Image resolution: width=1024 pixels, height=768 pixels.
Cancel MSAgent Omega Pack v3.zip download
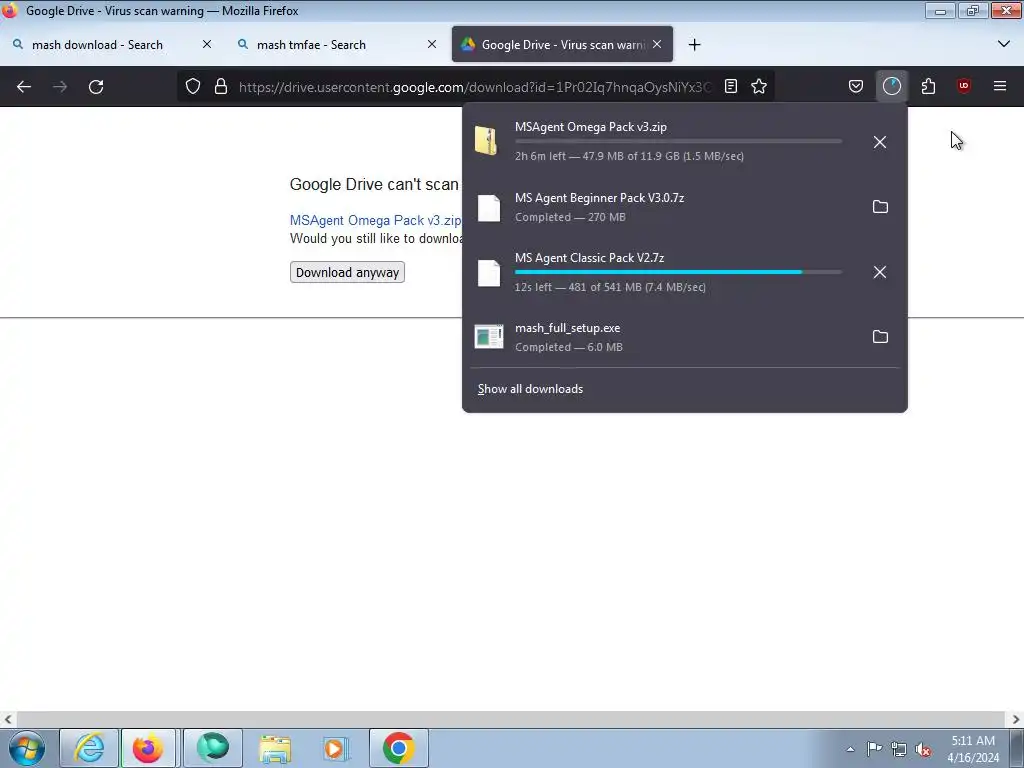click(880, 142)
